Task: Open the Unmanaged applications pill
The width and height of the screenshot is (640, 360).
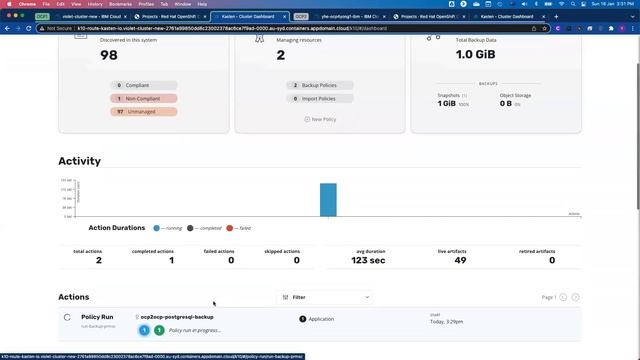Action: tap(144, 112)
